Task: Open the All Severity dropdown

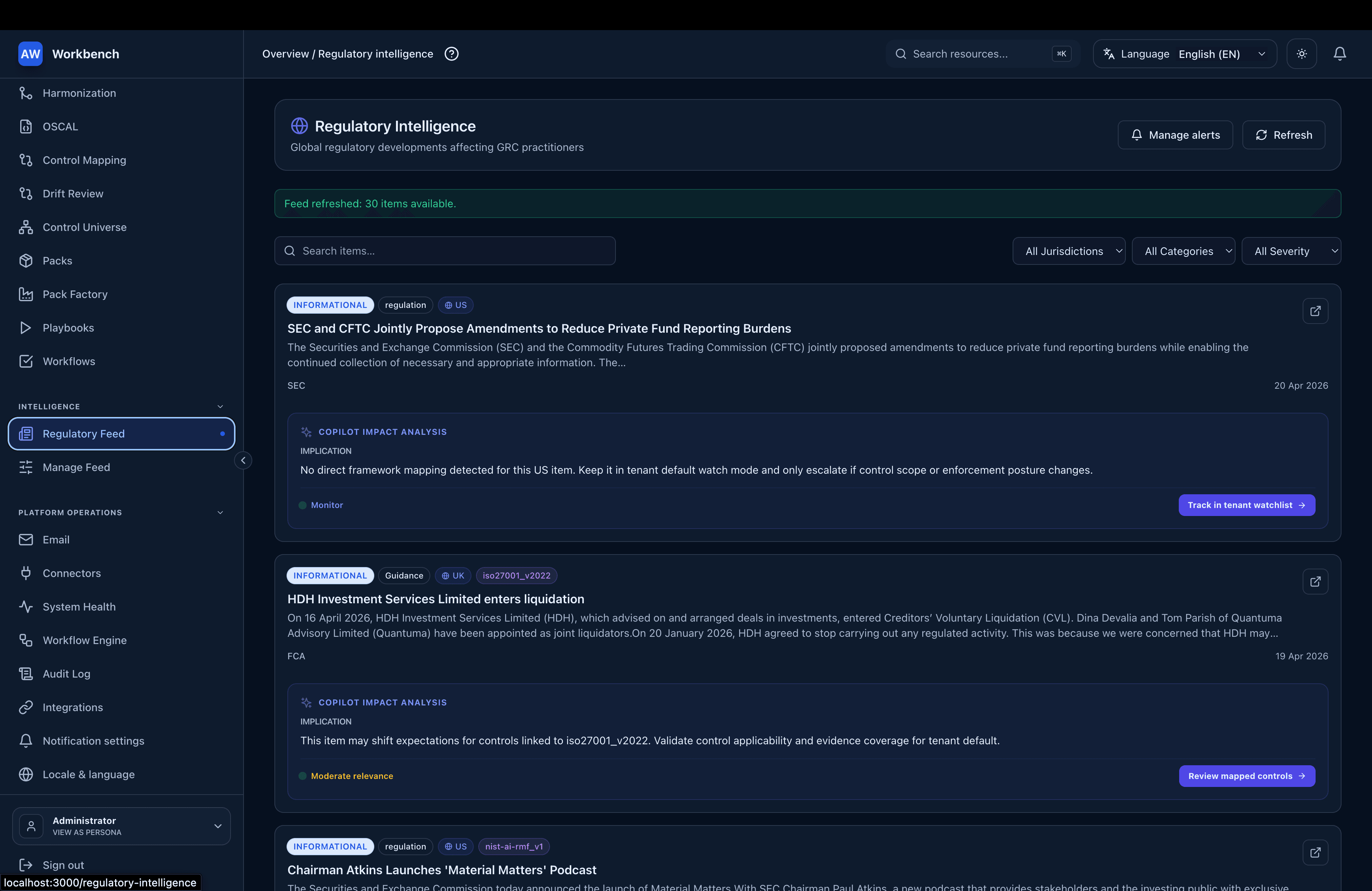Action: point(1291,251)
